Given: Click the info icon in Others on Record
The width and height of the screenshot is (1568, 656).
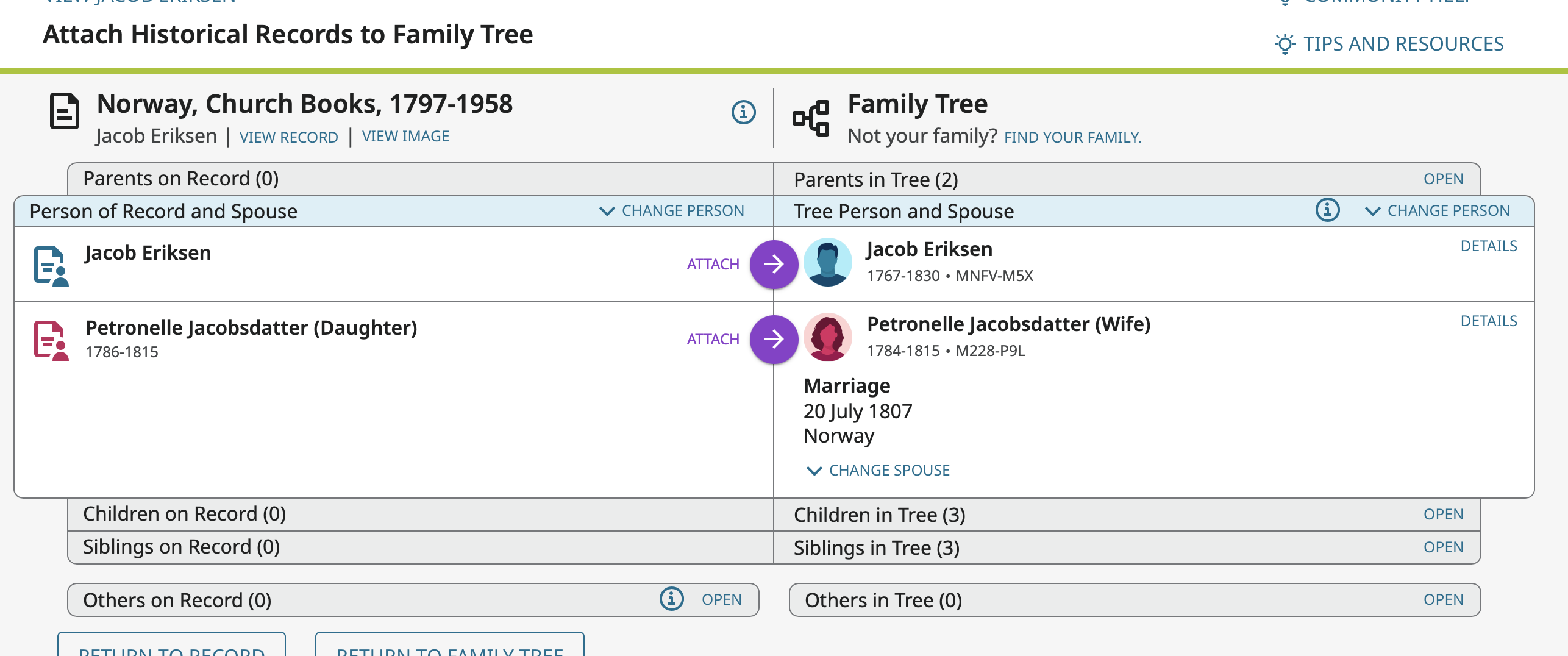Looking at the screenshot, I should click(x=671, y=599).
